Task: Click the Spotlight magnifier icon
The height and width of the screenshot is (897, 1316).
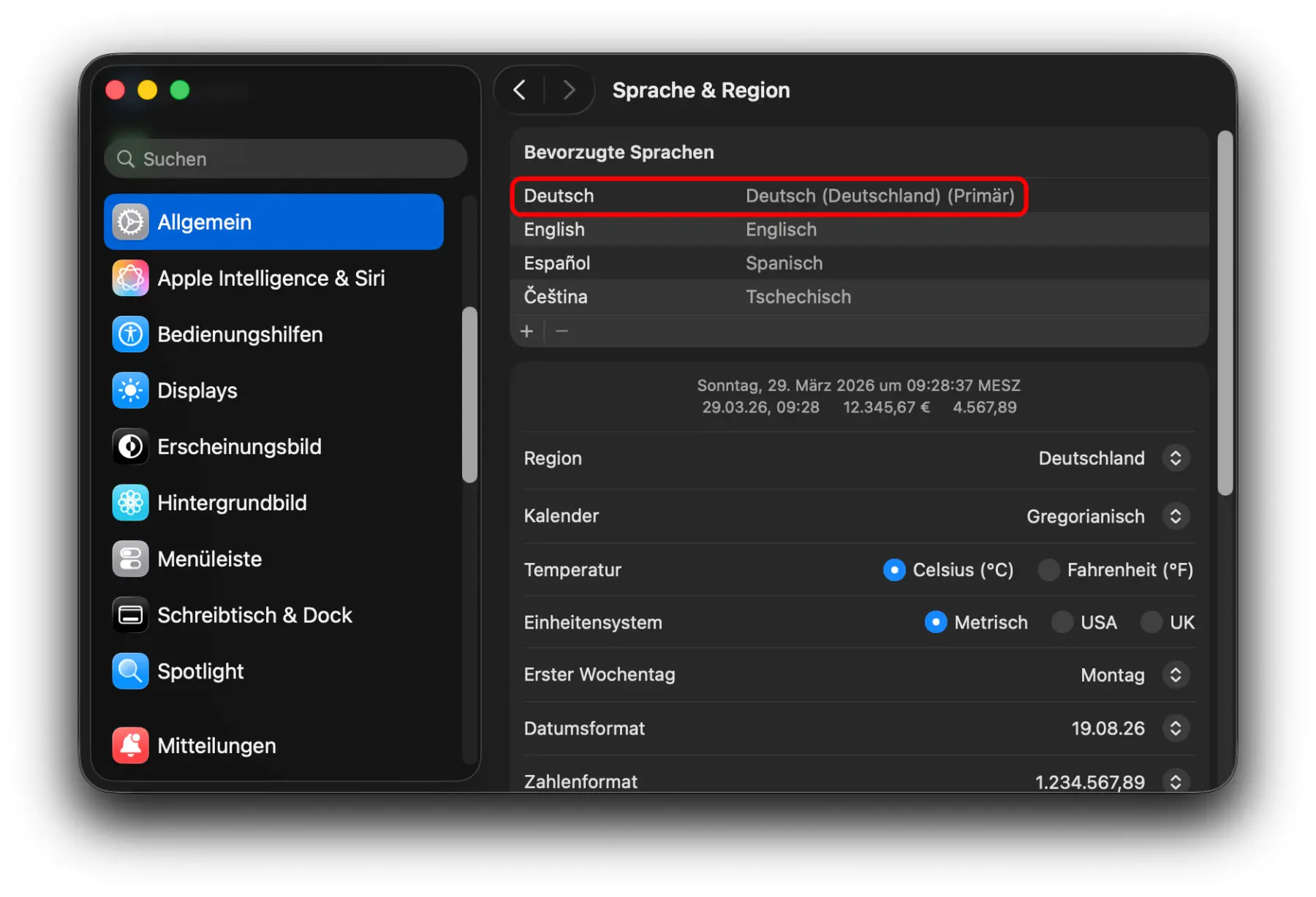Action: coord(130,671)
